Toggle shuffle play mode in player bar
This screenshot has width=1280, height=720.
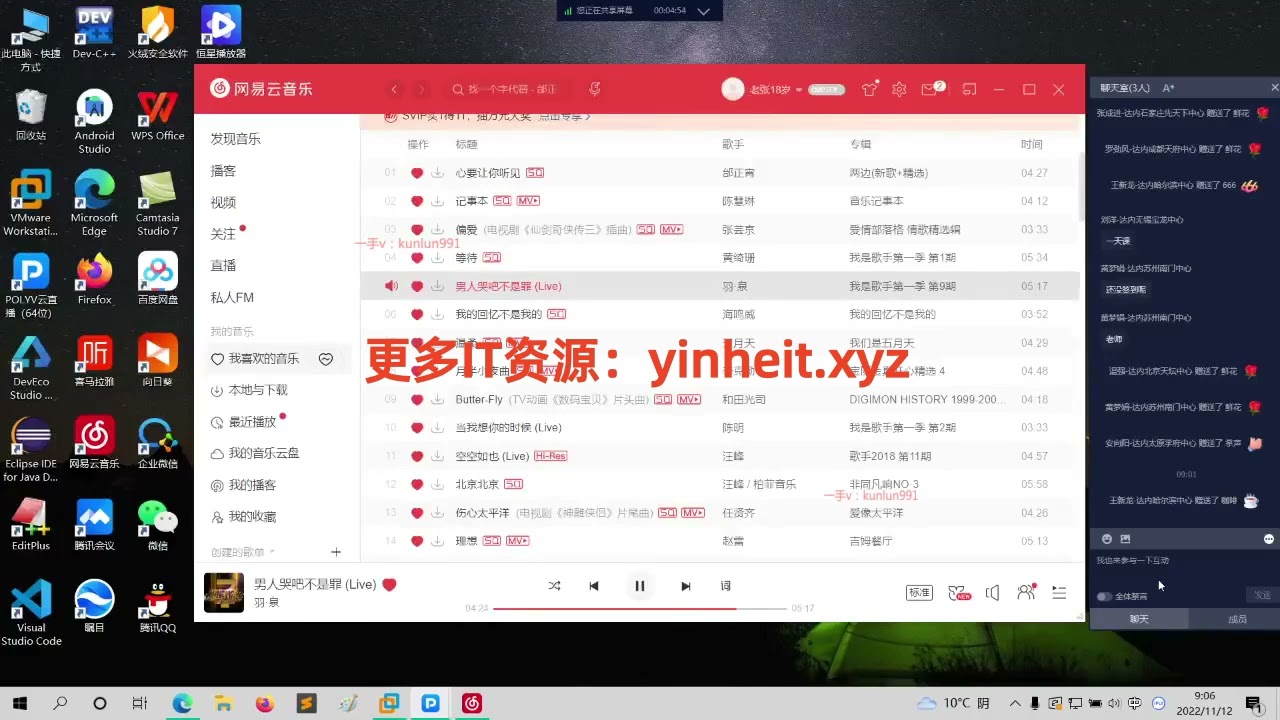coord(554,586)
